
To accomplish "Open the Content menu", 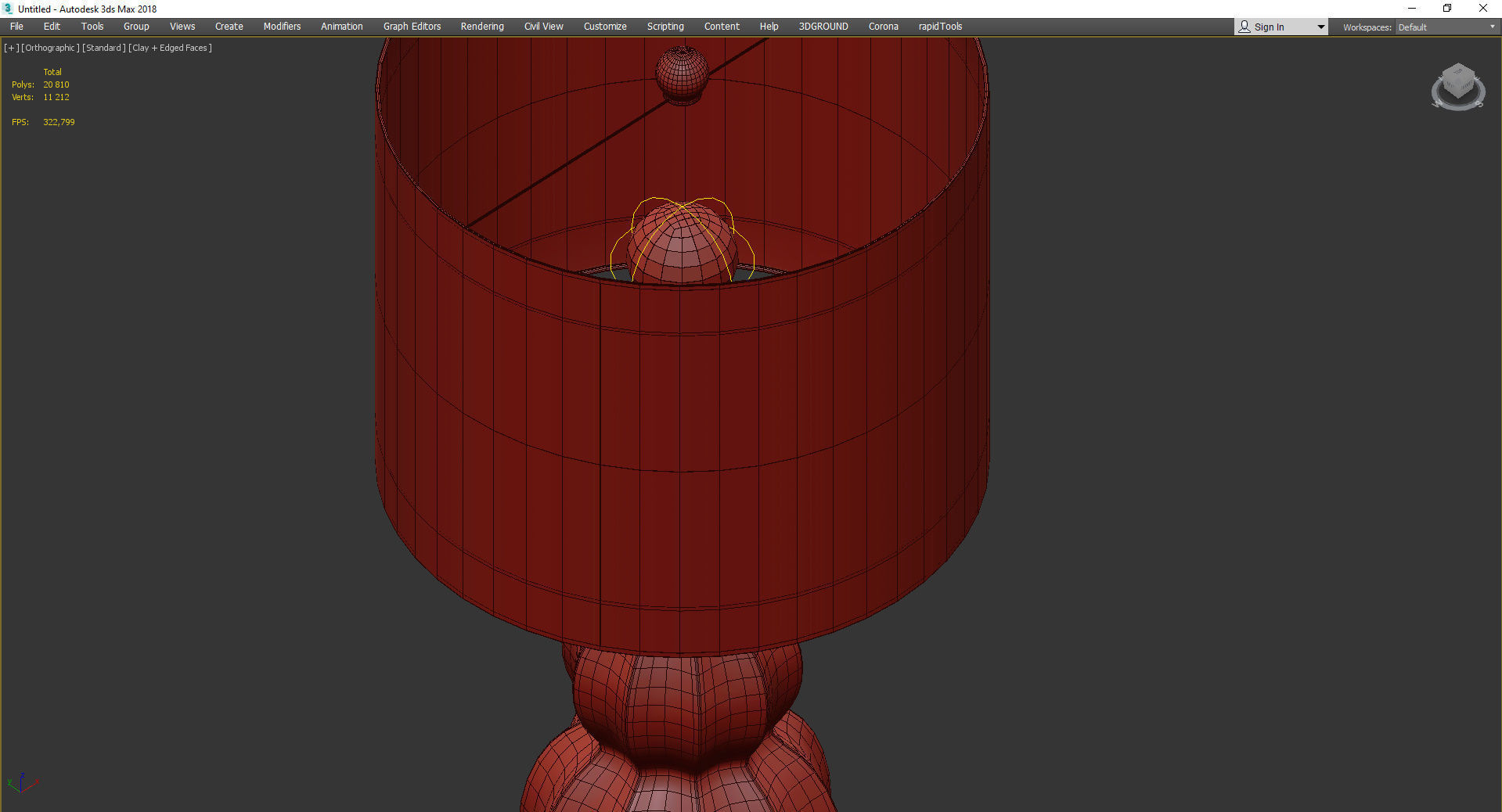I will (x=722, y=27).
